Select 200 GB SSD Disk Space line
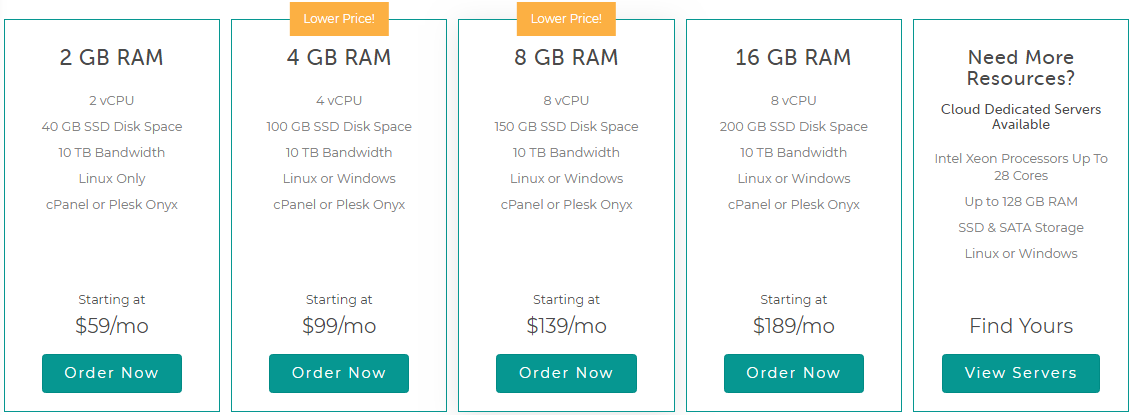 click(793, 126)
